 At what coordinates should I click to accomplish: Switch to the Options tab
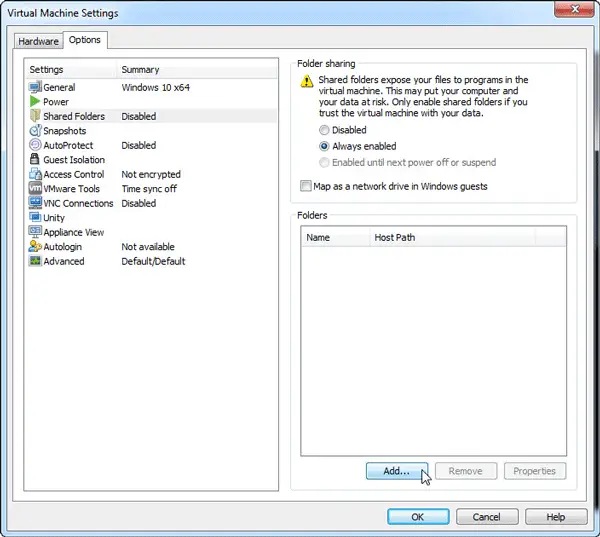(85, 40)
